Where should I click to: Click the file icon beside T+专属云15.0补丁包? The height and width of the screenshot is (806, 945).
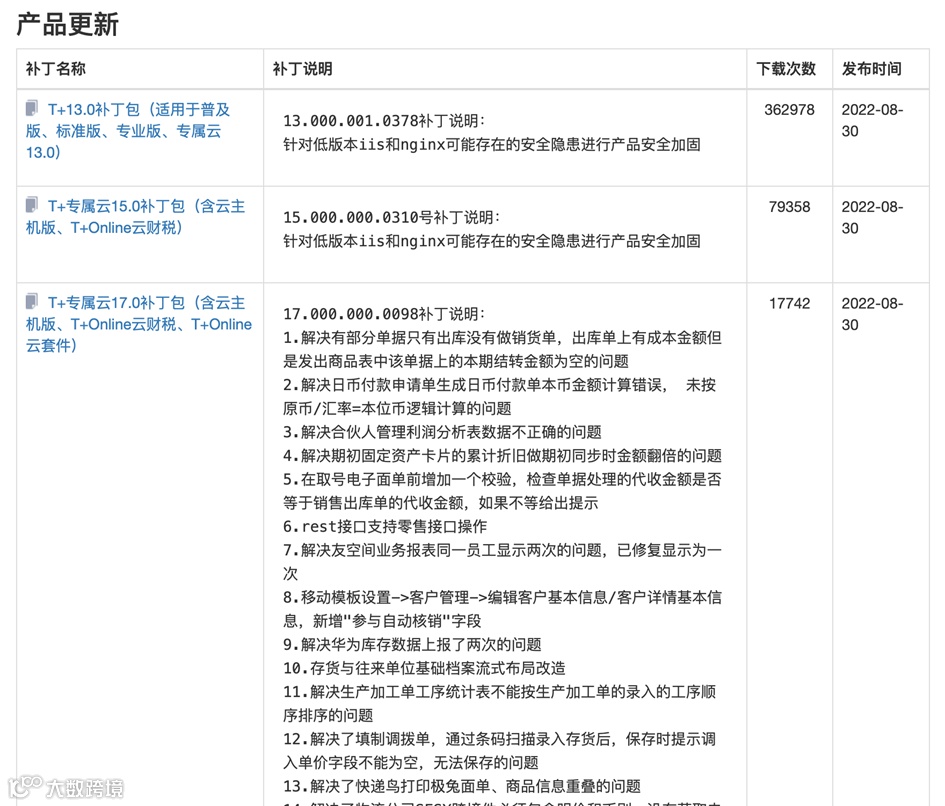[32, 204]
